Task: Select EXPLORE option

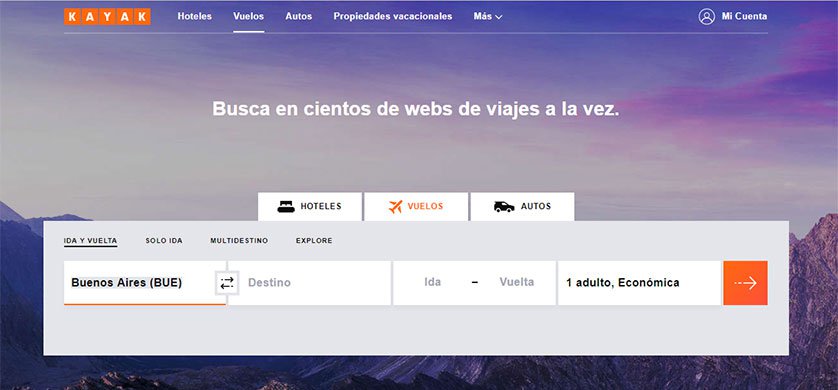Action: click(x=314, y=241)
